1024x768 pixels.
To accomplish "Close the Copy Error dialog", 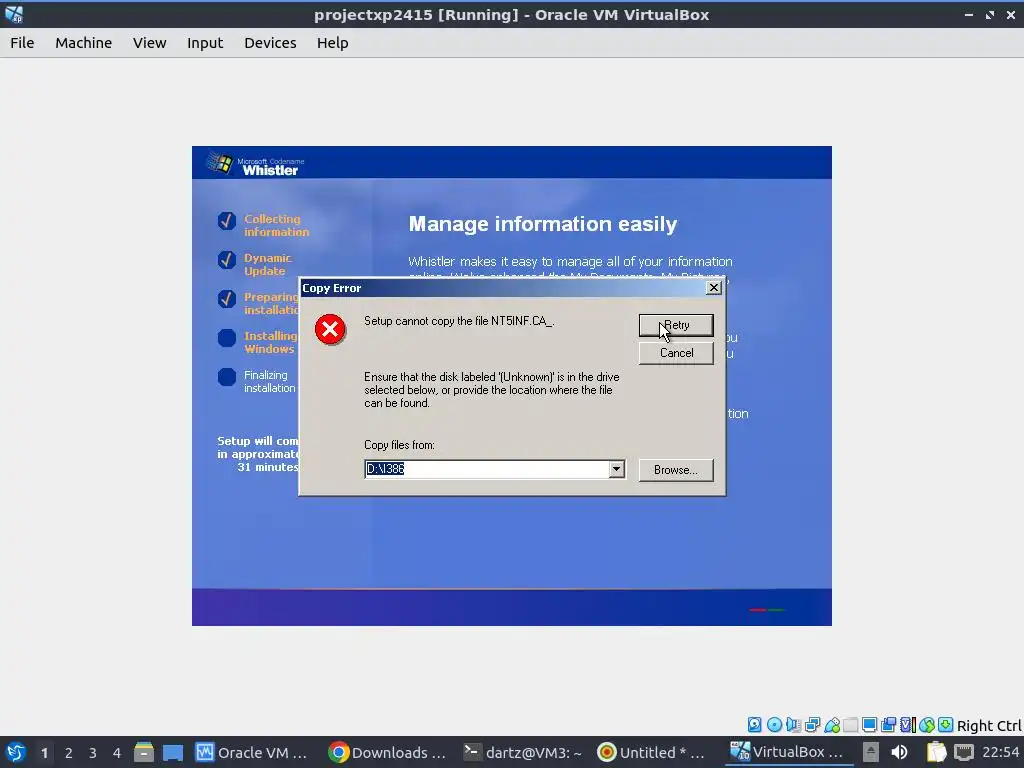I will [x=714, y=287].
